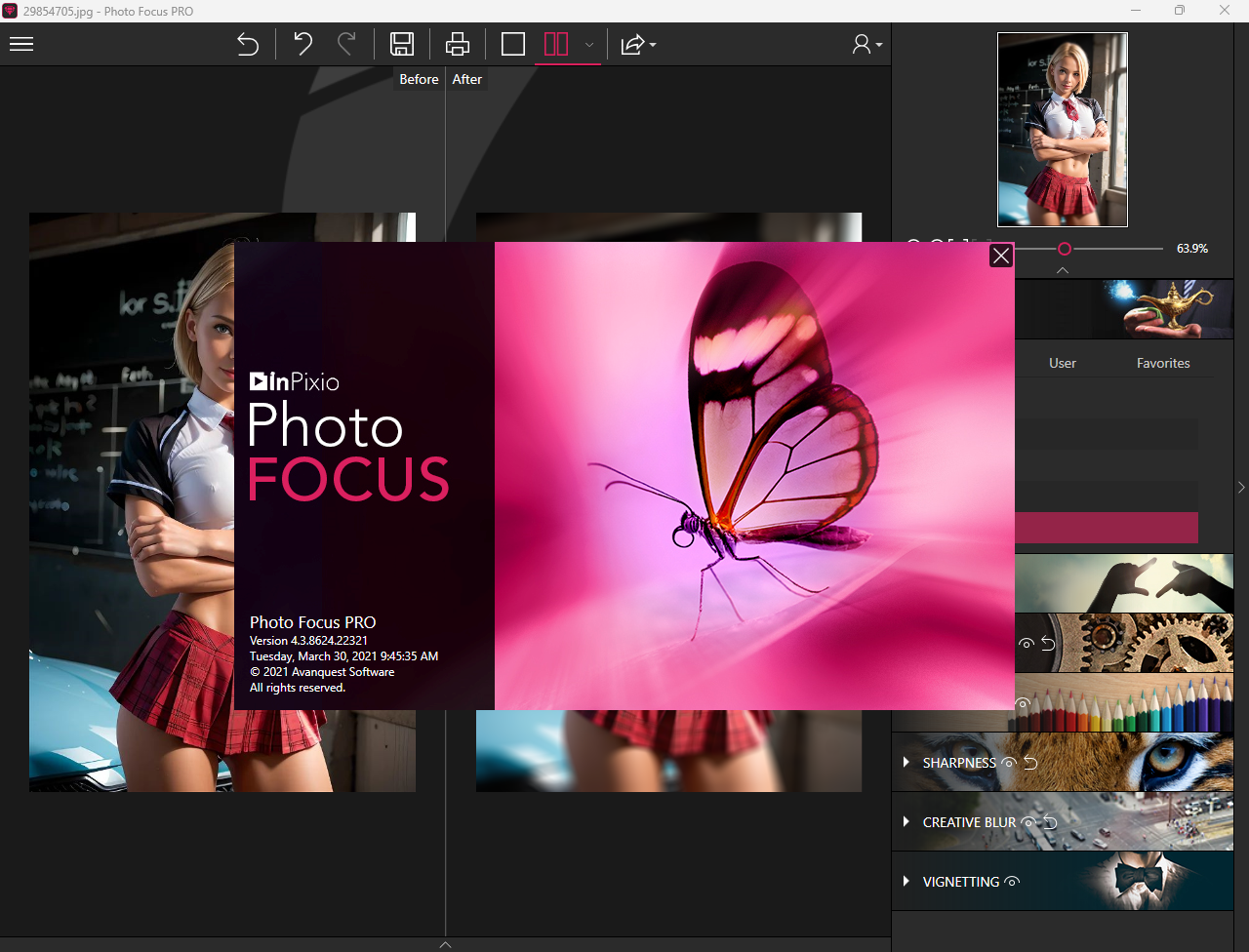Maximize the Photo Focus PRO window

tap(1180, 11)
